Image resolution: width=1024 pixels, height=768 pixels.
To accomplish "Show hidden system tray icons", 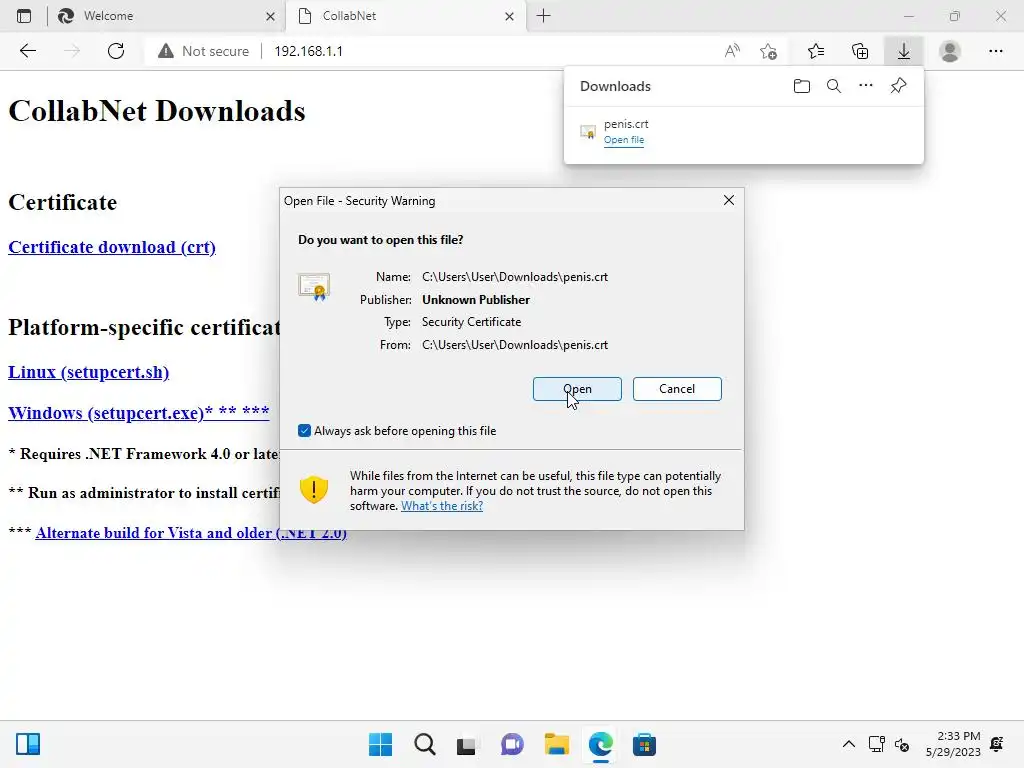I will [x=848, y=744].
